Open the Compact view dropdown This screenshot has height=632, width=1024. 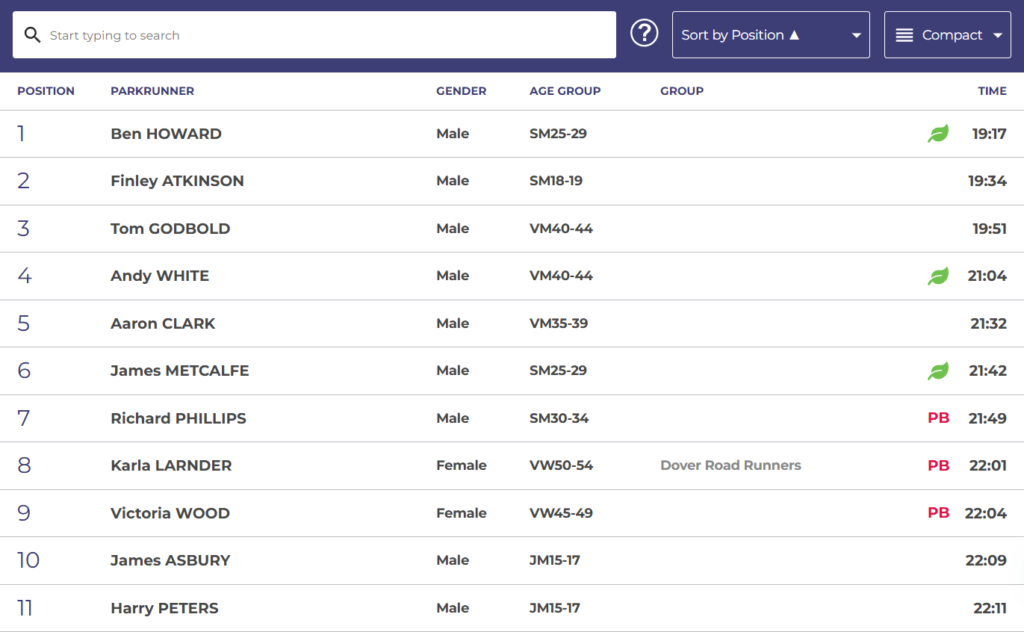click(x=948, y=35)
